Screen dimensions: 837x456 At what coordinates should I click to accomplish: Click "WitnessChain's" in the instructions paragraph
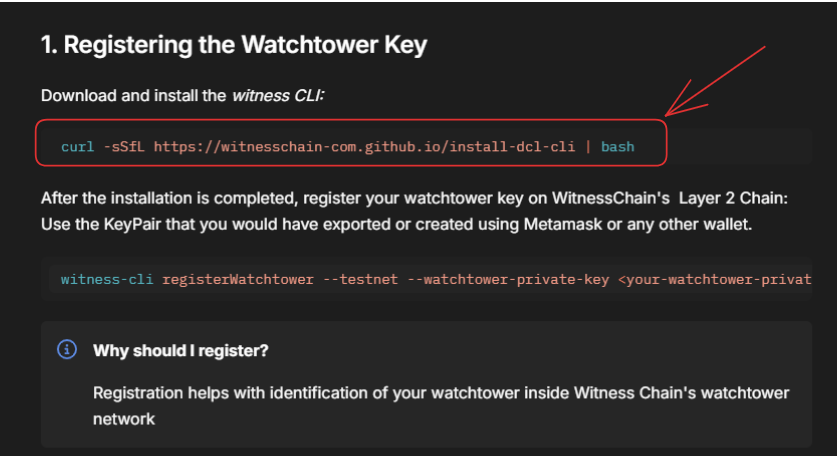click(611, 198)
